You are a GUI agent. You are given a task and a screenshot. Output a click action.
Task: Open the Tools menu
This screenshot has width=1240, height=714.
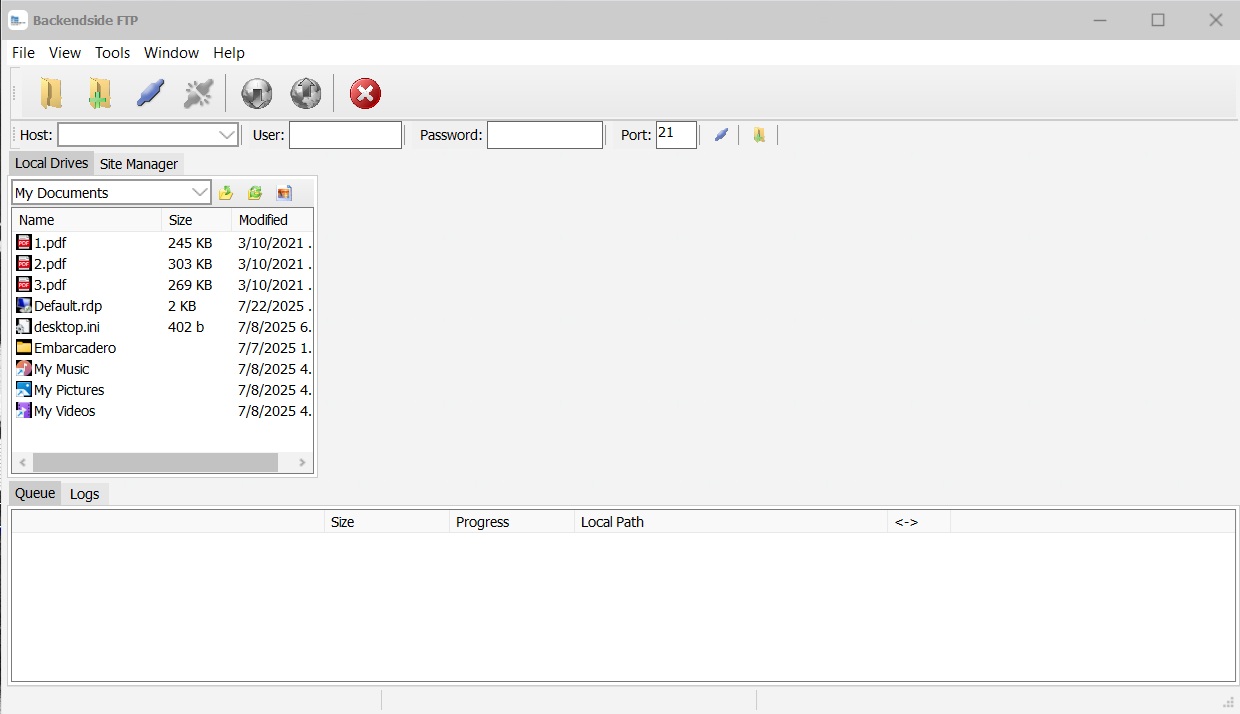(x=112, y=52)
